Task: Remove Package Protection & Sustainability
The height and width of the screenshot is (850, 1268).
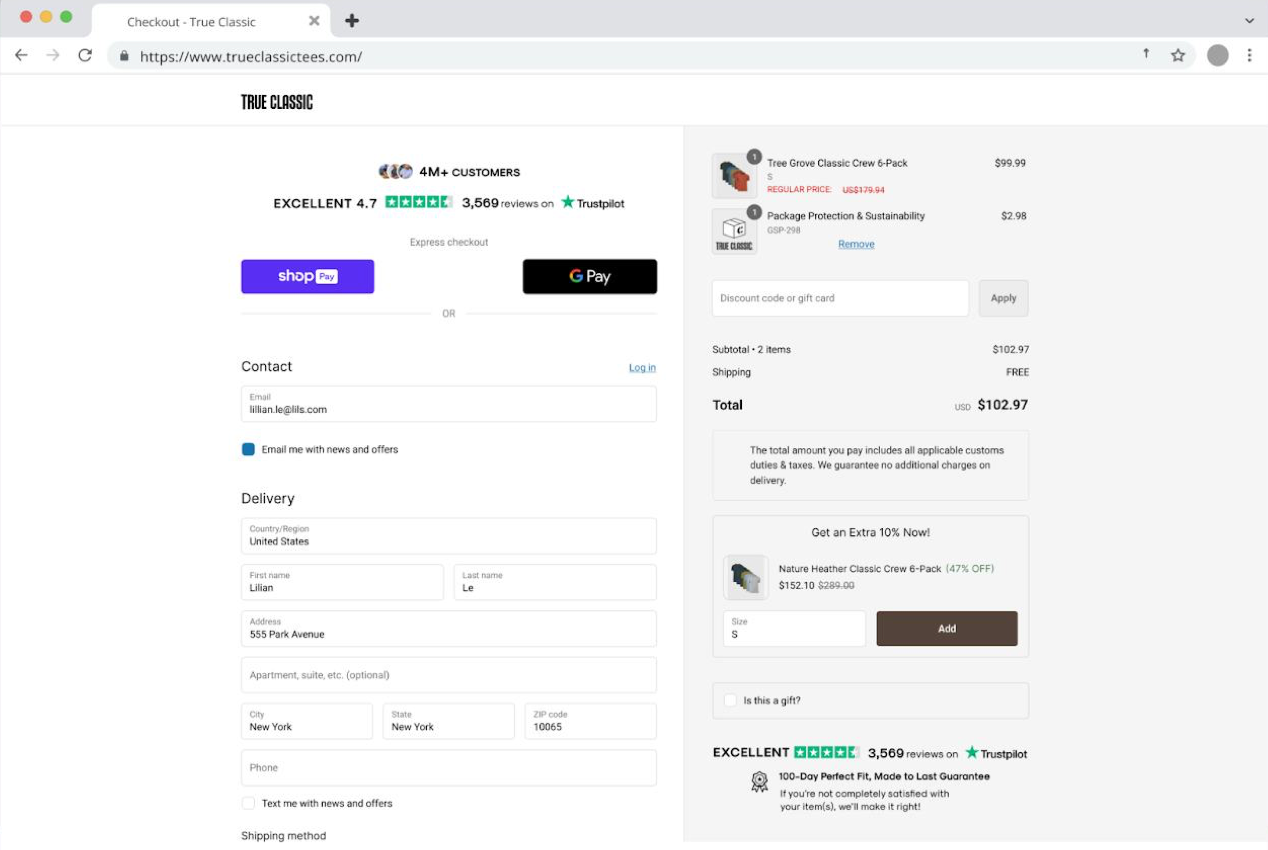Action: 856,244
